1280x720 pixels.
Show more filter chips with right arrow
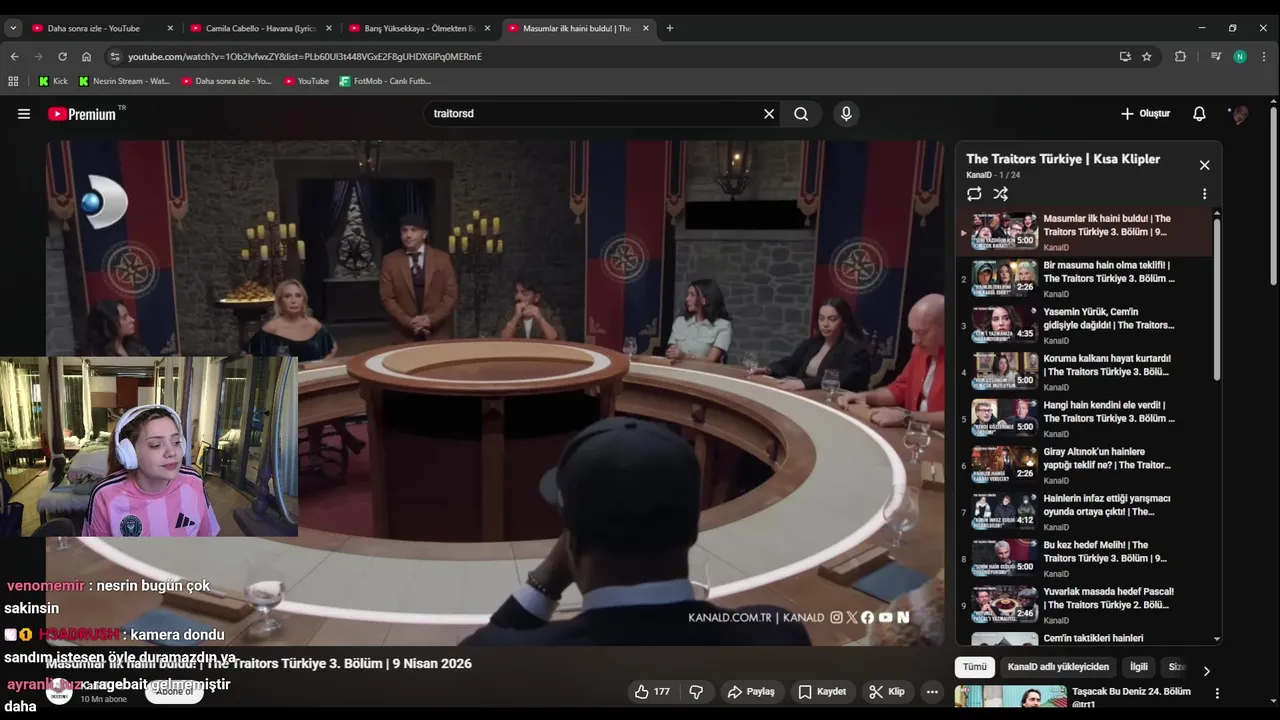pyautogui.click(x=1206, y=671)
